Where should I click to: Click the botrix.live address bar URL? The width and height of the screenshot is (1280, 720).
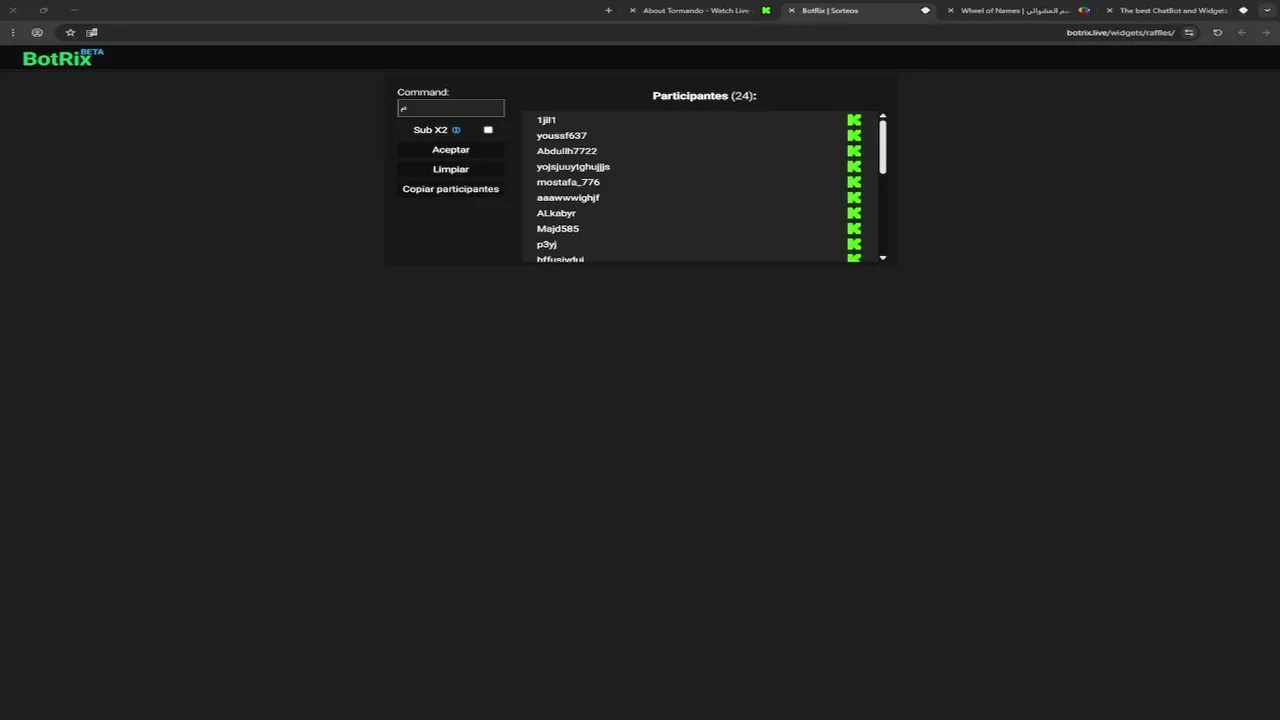[1120, 32]
